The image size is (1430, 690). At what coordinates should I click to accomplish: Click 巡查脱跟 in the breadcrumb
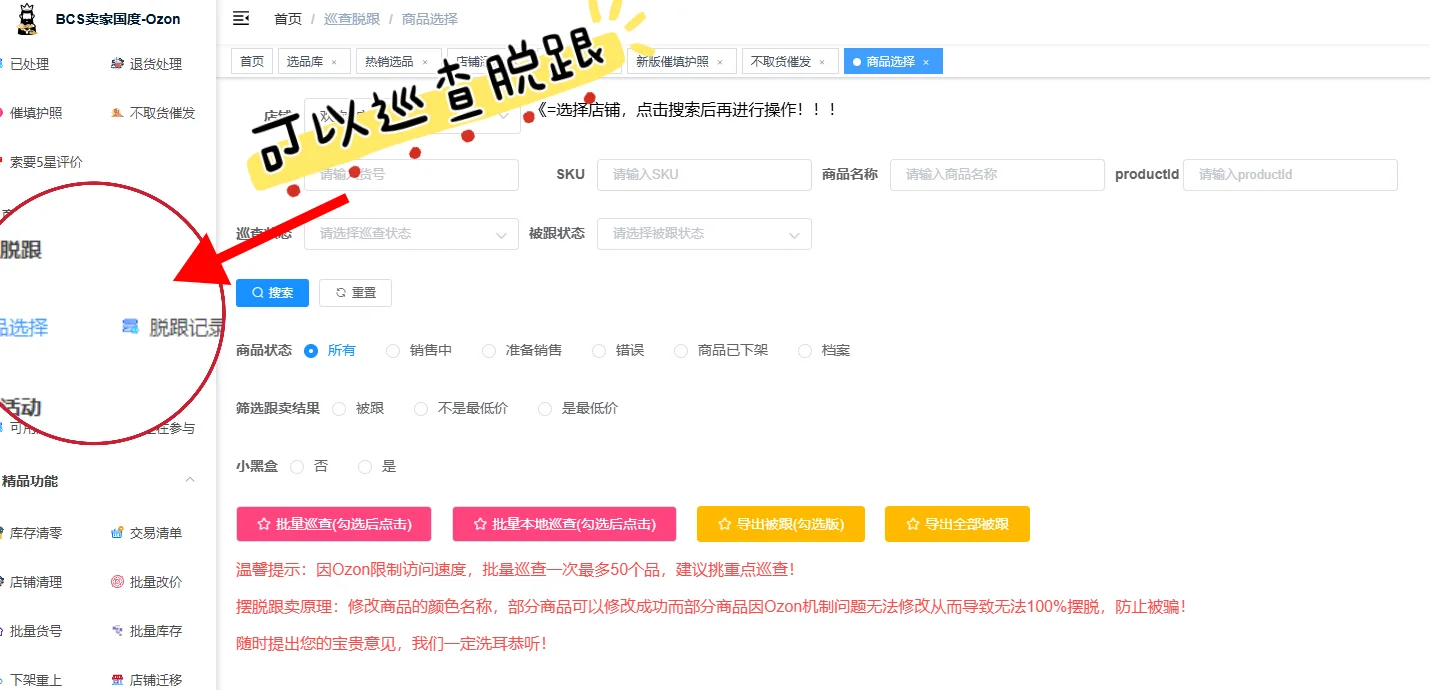coord(352,19)
